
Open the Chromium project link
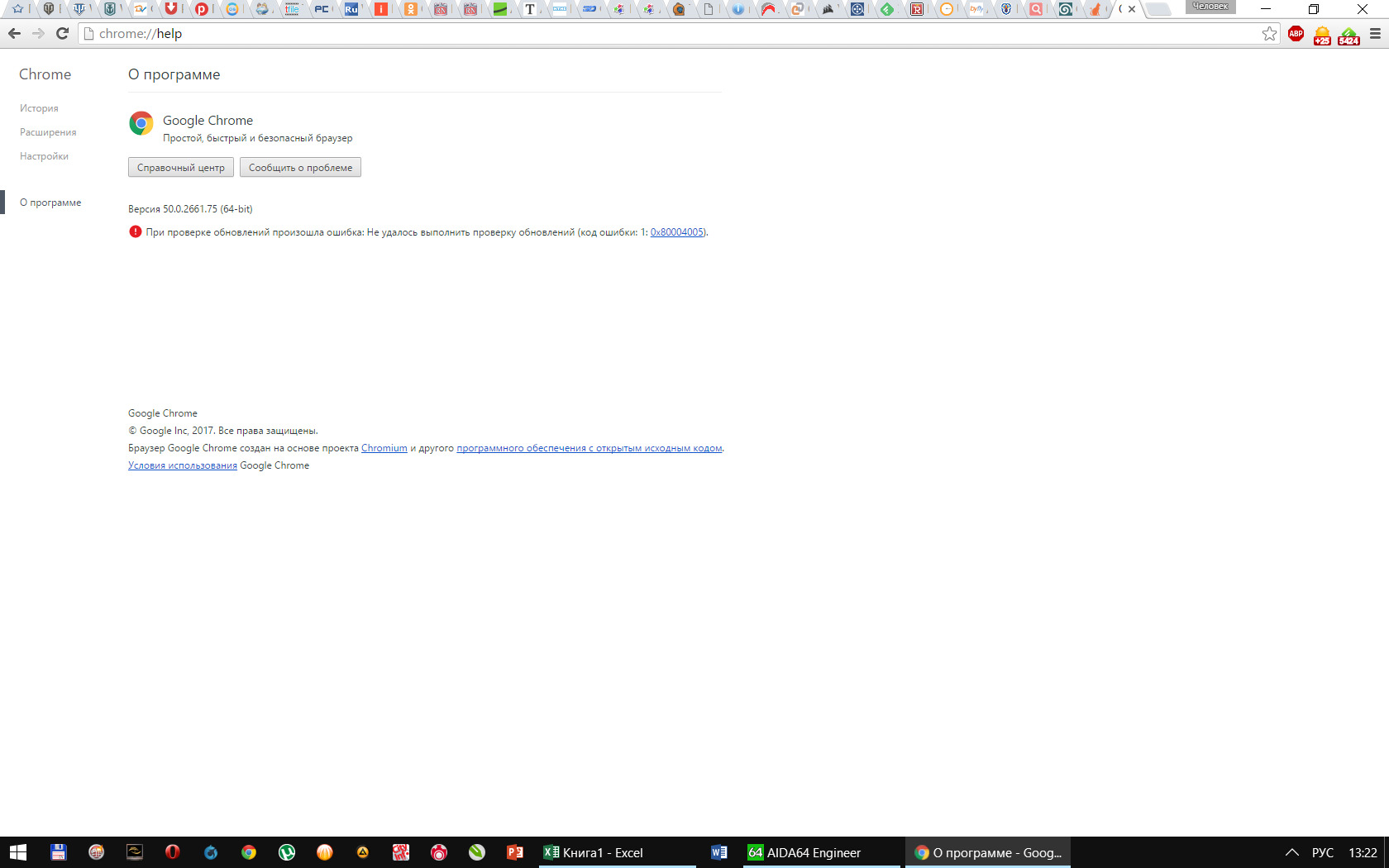[384, 448]
